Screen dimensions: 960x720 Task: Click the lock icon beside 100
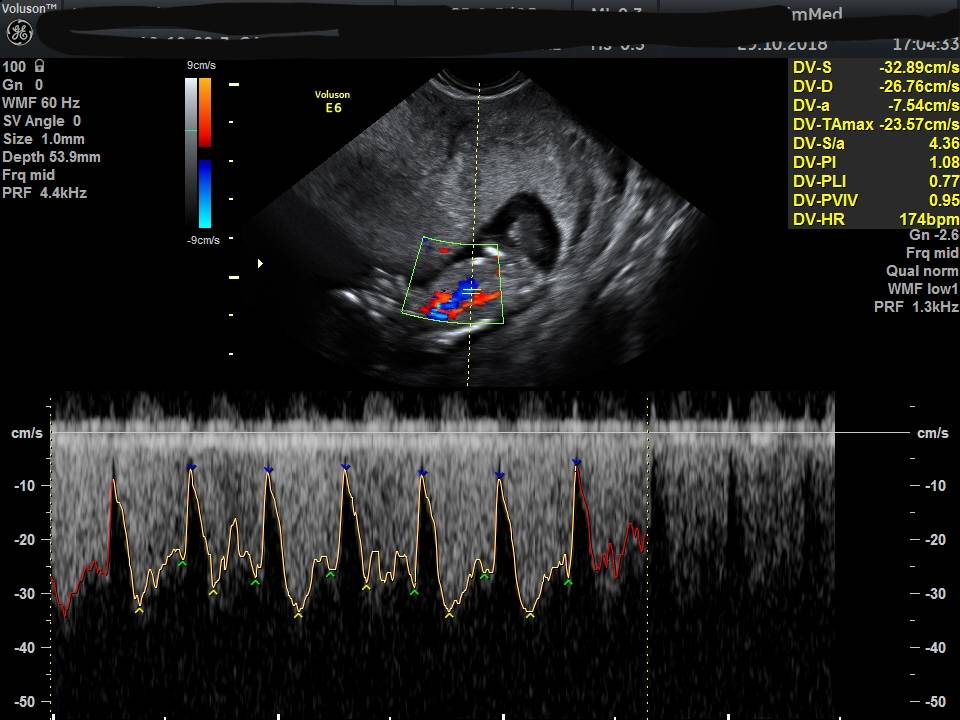pos(39,66)
